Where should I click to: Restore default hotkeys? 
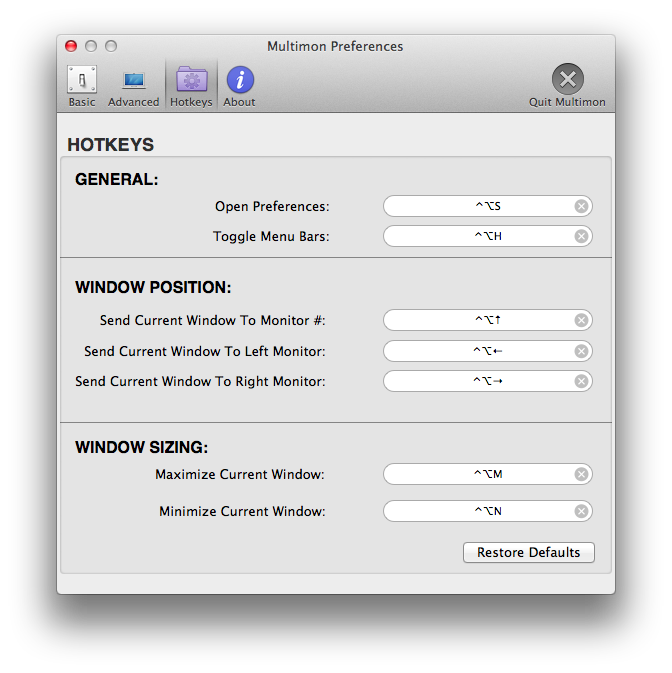coord(529,552)
